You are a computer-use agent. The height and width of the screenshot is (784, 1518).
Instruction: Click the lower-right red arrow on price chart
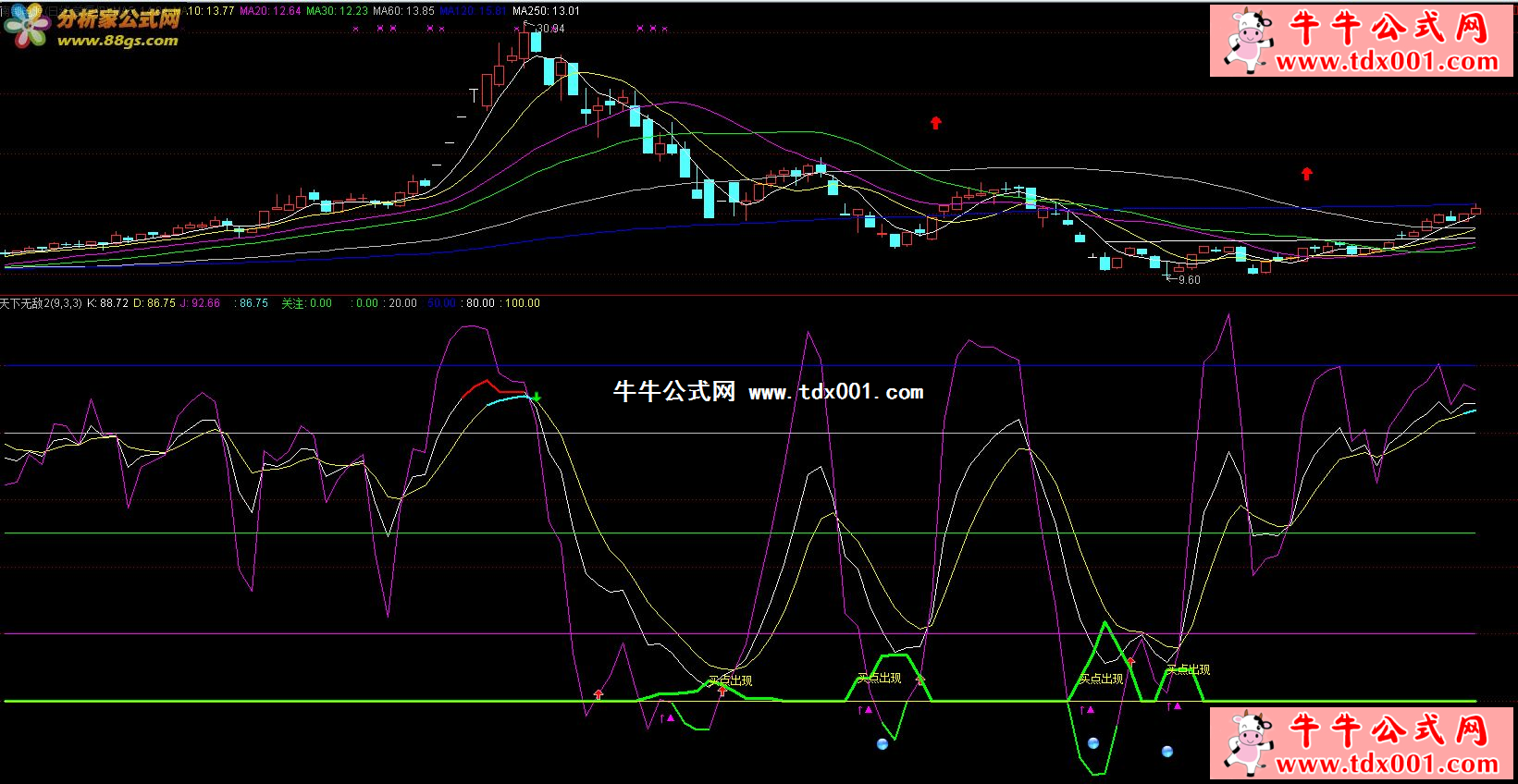[1306, 173]
